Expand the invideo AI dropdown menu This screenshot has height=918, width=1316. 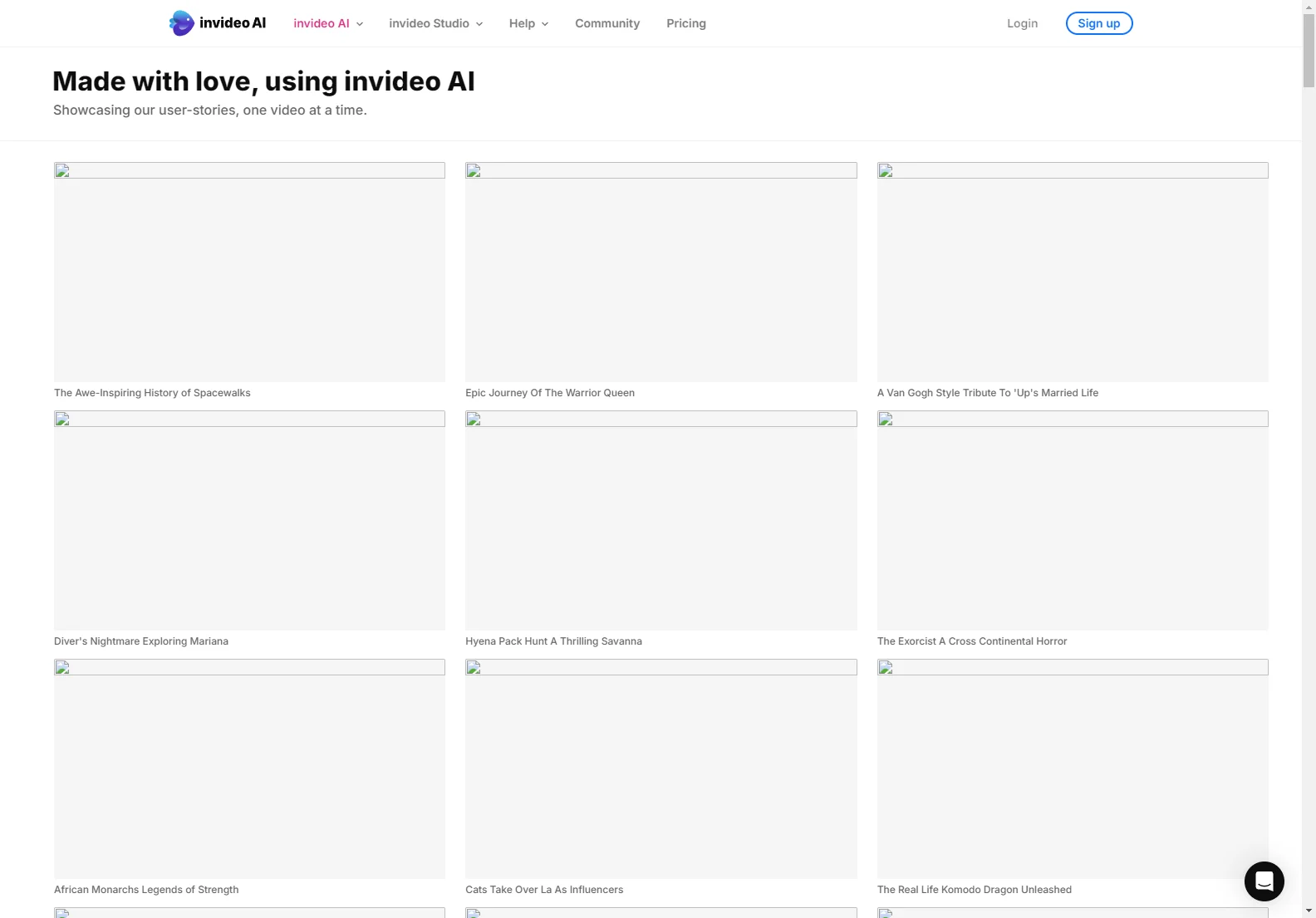click(x=328, y=23)
